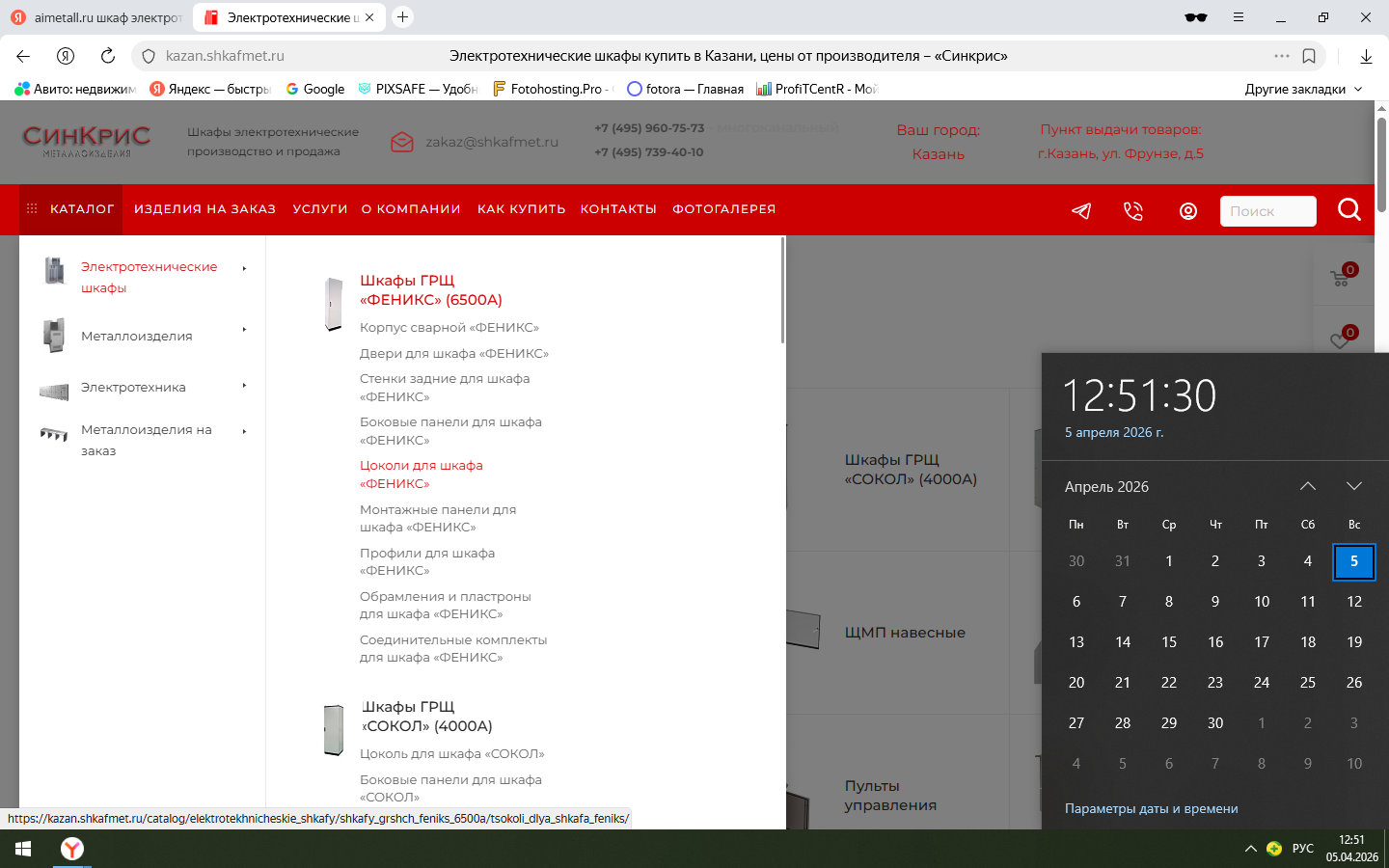
Task: Click the magnifier search icon
Action: tap(1349, 209)
